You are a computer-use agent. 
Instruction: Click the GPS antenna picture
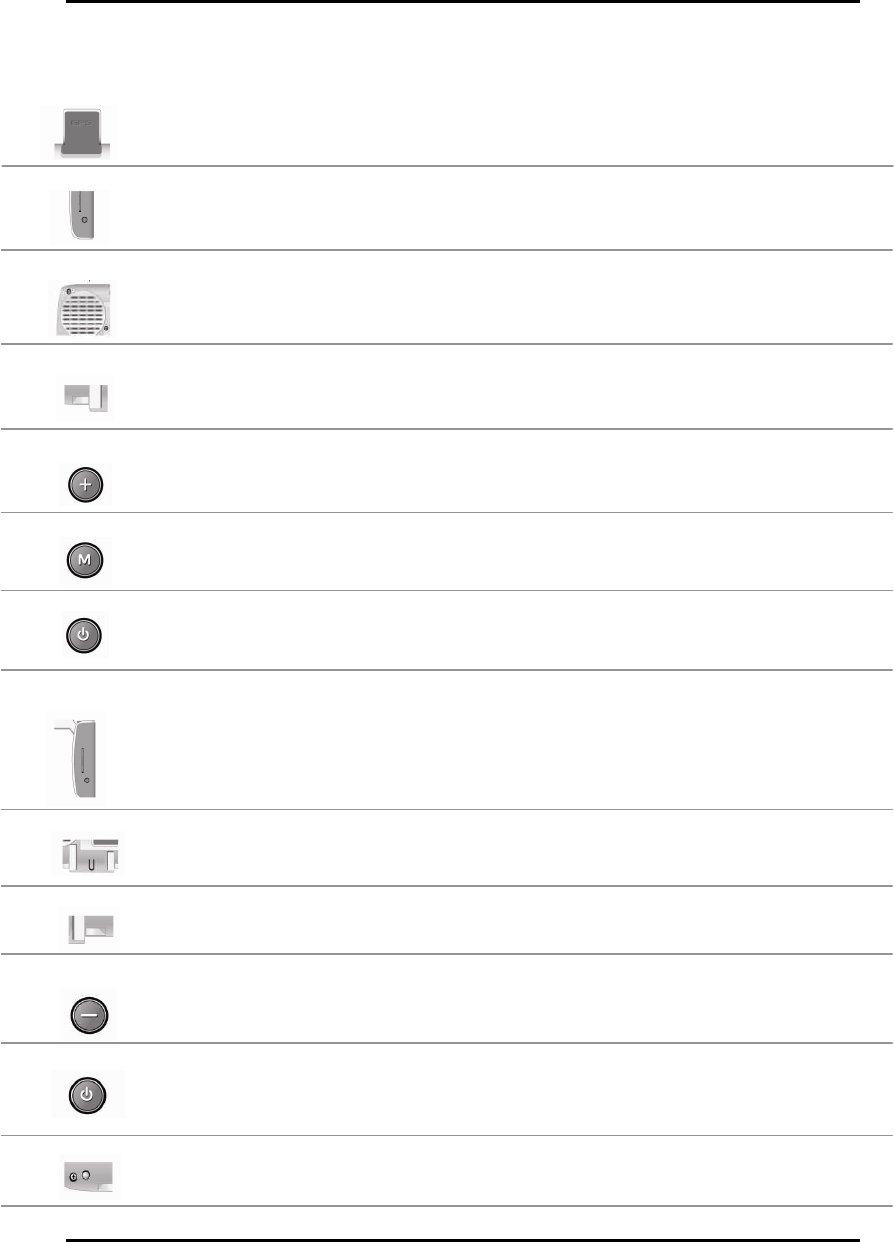[84, 133]
